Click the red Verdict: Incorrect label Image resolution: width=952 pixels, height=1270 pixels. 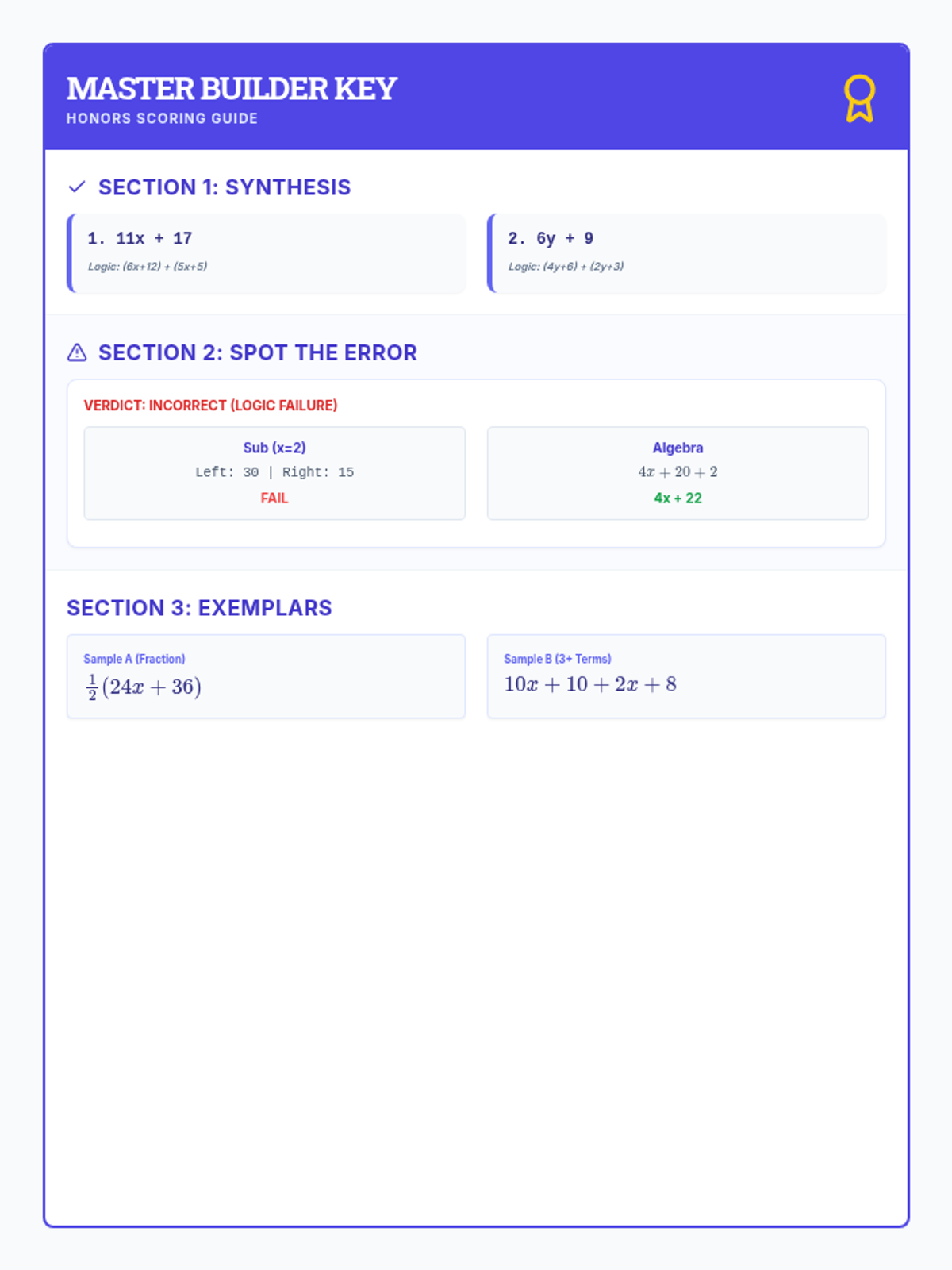210,406
